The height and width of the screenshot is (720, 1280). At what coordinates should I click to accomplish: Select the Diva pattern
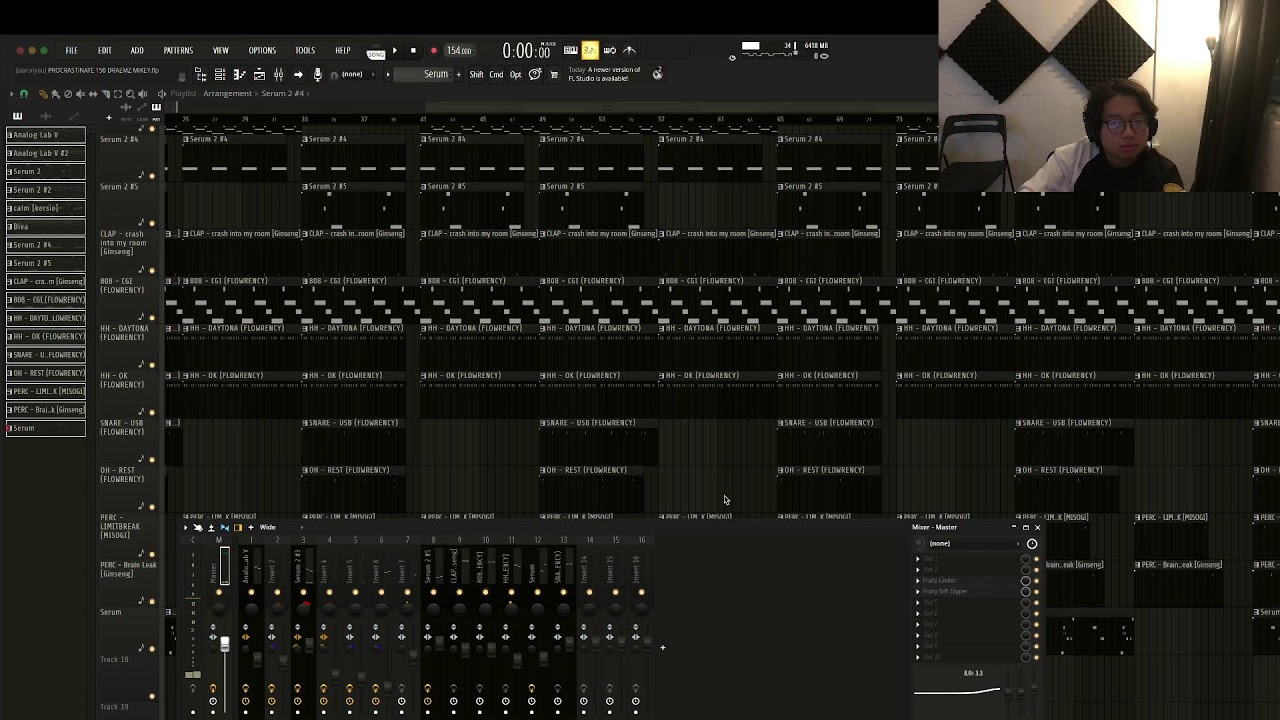point(46,226)
